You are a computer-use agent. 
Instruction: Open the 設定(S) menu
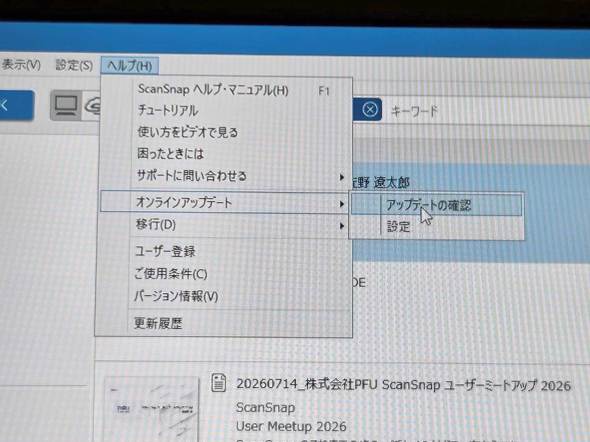tap(74, 65)
